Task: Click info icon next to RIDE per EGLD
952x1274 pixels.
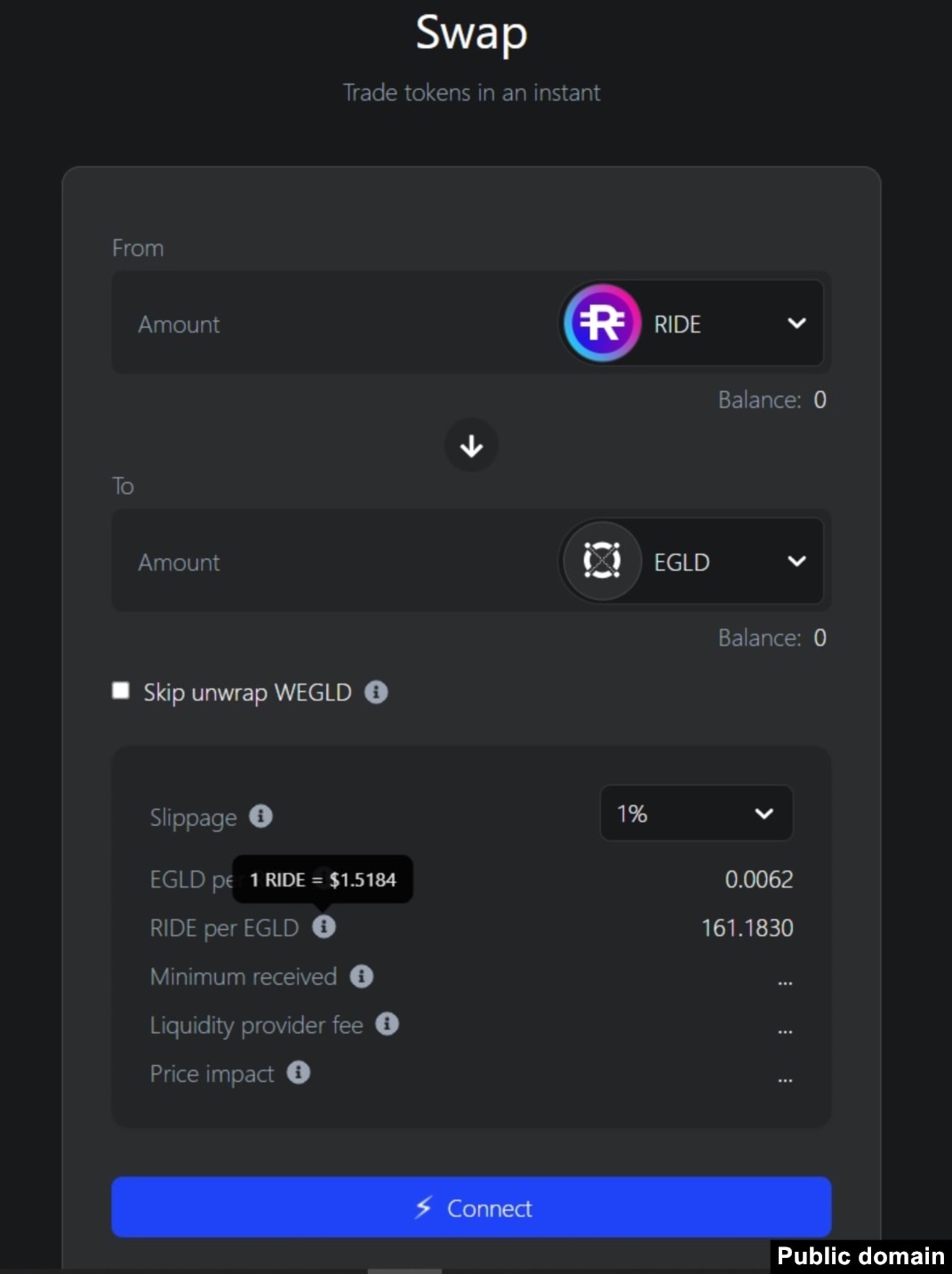Action: coord(324,926)
